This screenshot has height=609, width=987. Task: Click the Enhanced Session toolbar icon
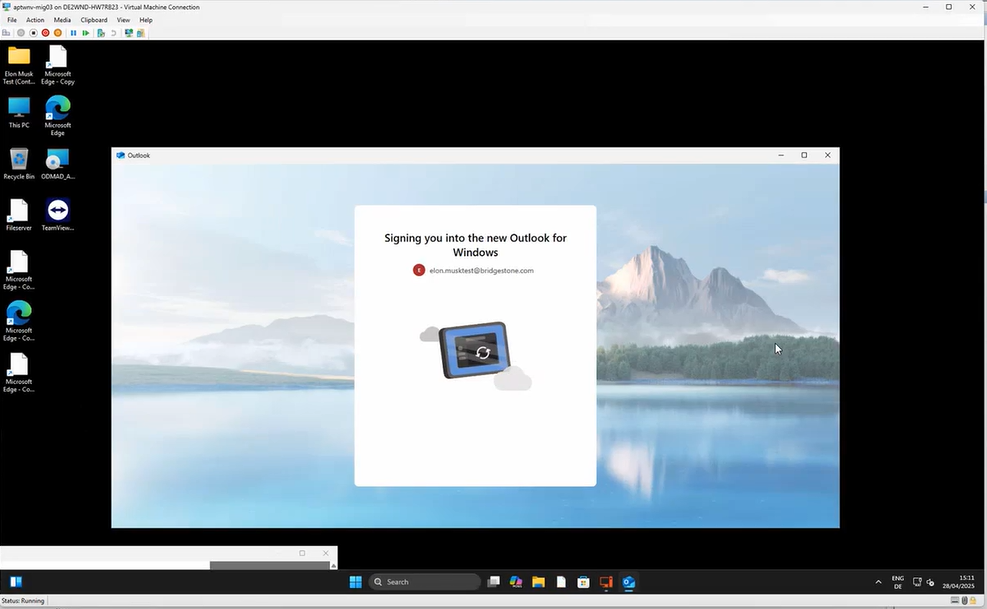click(129, 33)
